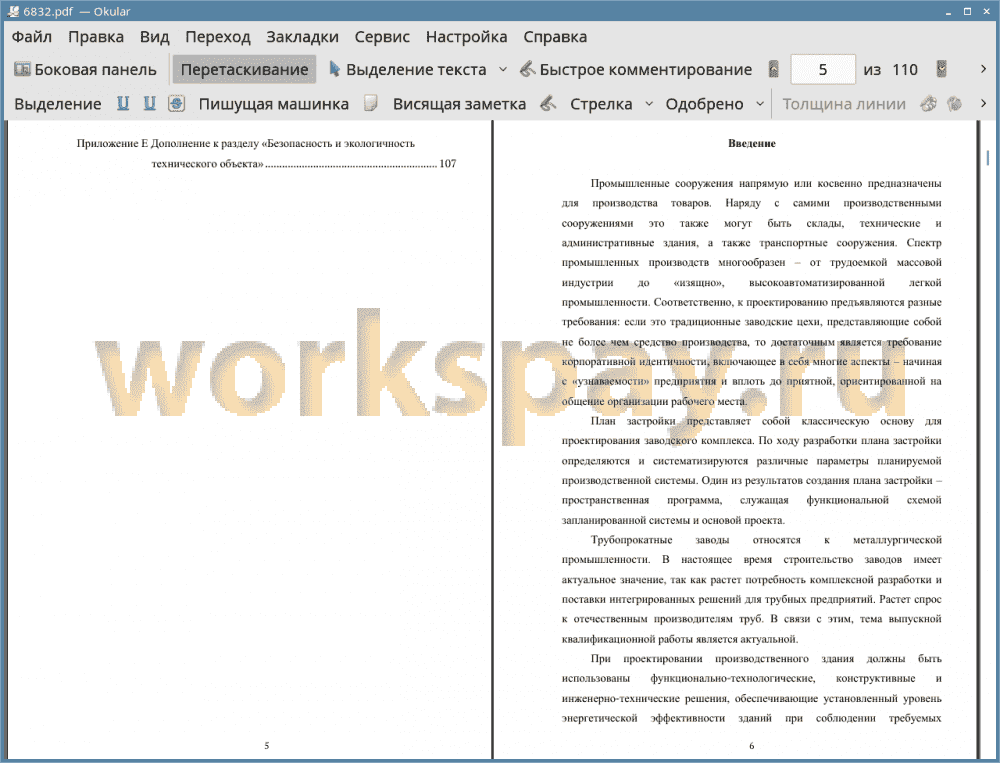
Task: Select the freehand line icon before Стрелка
Action: click(x=548, y=103)
